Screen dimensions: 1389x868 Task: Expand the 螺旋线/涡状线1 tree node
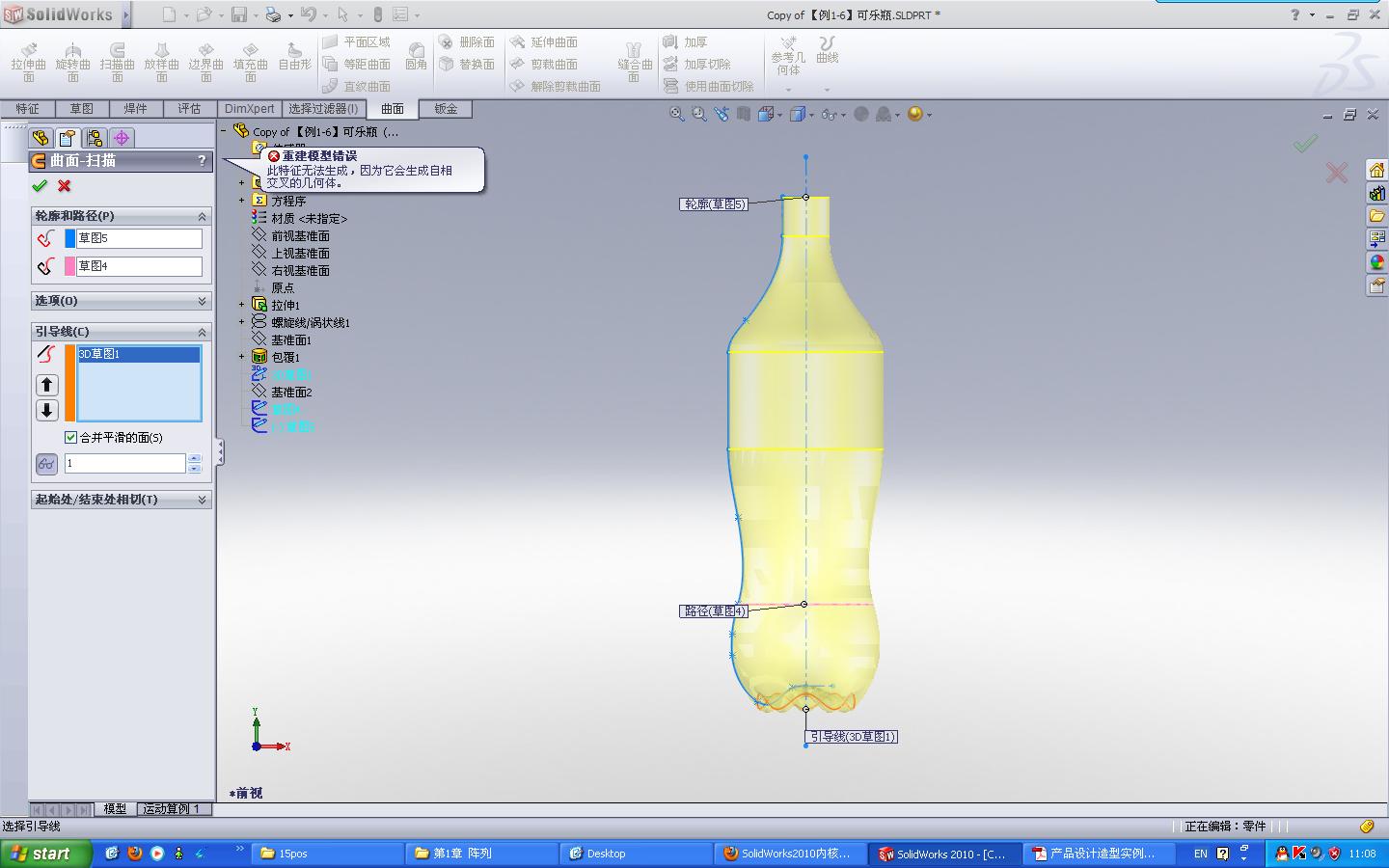(242, 322)
